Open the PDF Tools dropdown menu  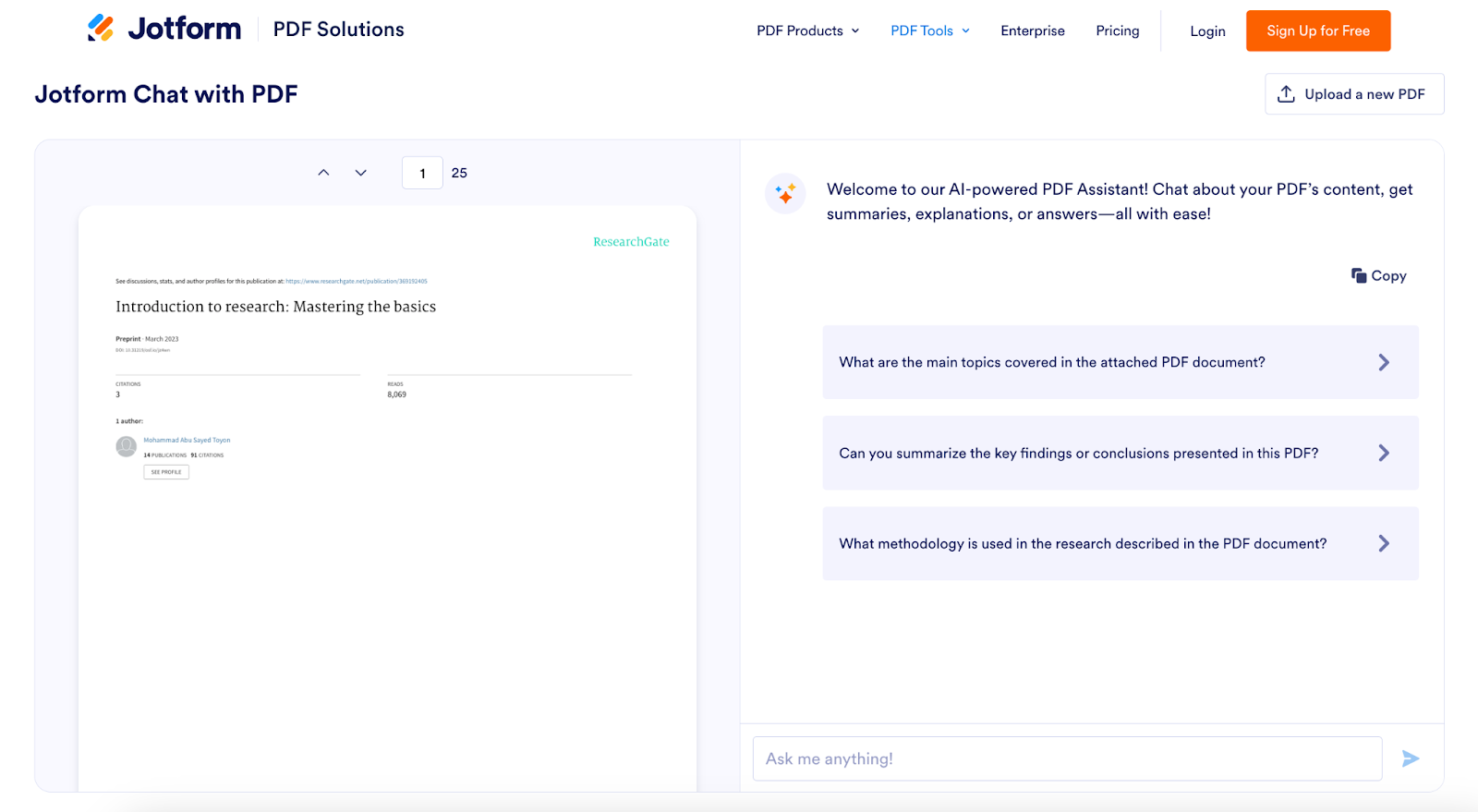click(929, 30)
